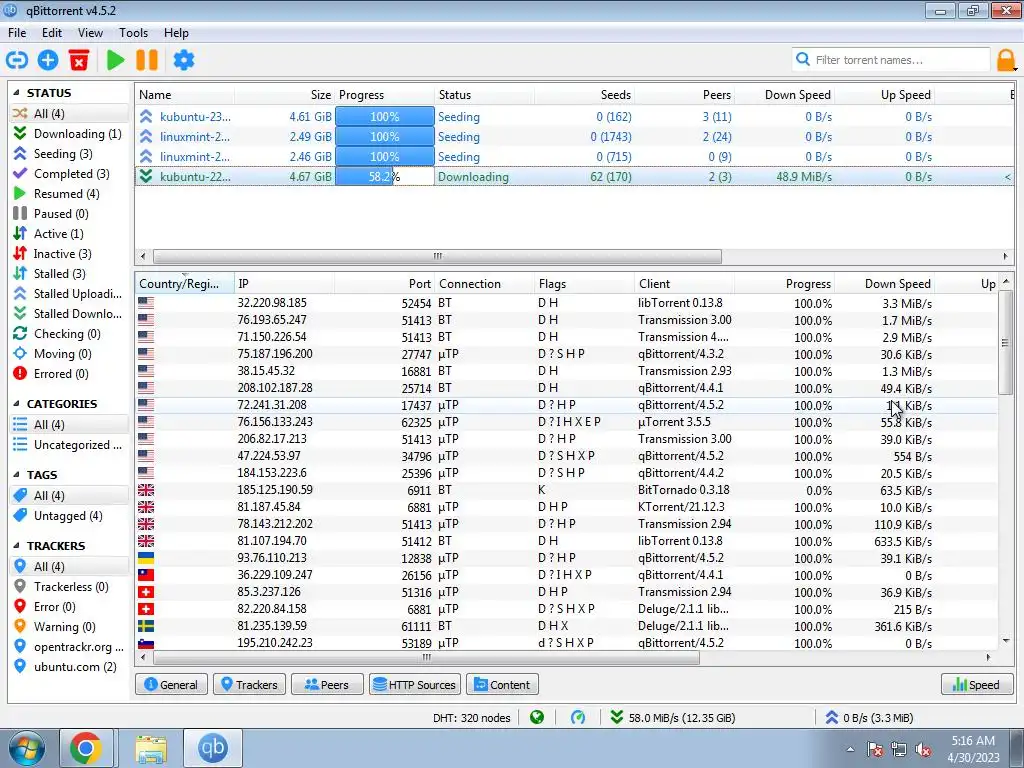Screen dimensions: 1024x768
Task: Click the 58.2% progress bar of kubuntu-22
Action: pos(385,176)
